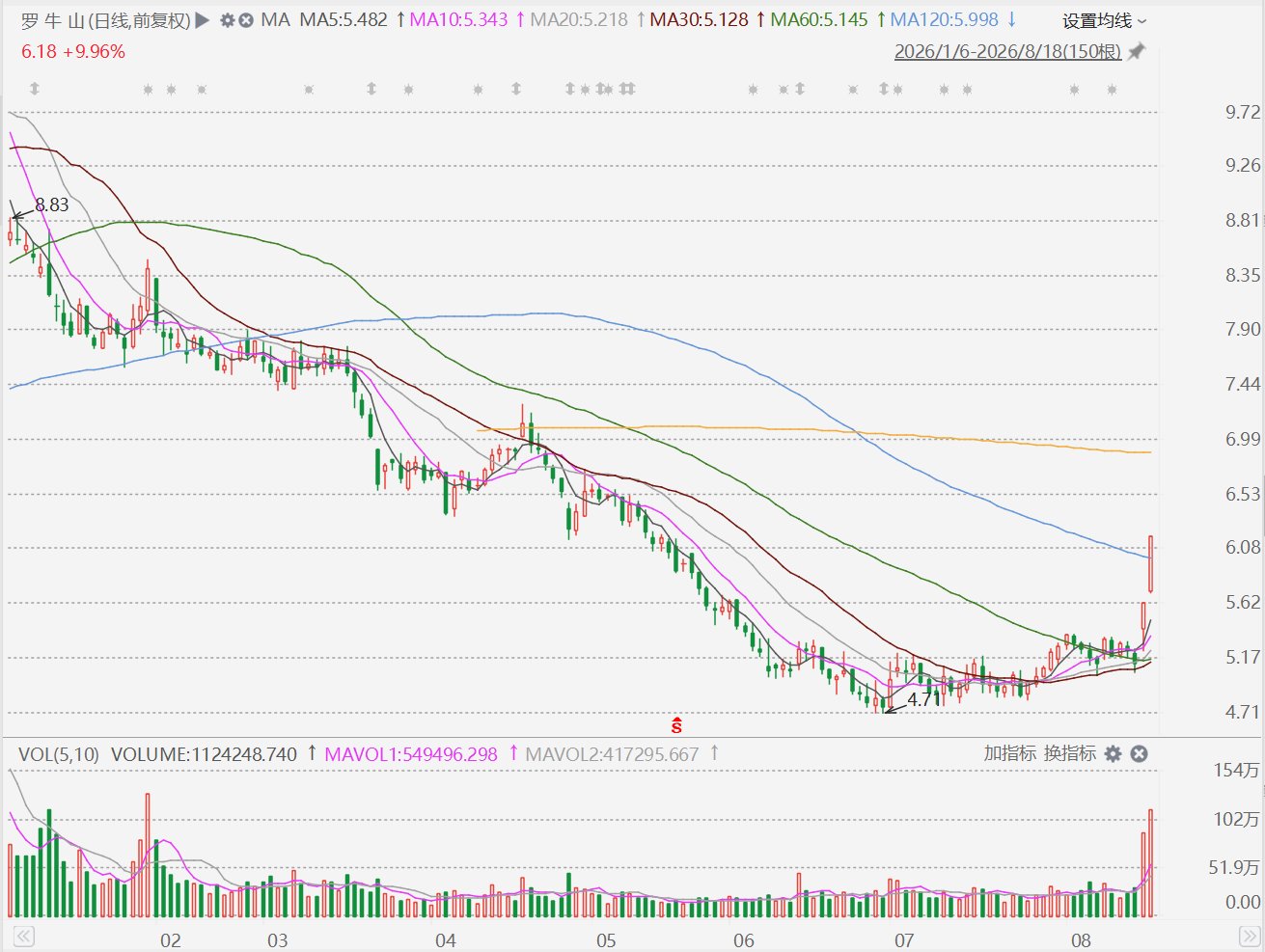Viewport: 1265px width, 952px height.
Task: Close the VOL indicator panel
Action: 1139,753
